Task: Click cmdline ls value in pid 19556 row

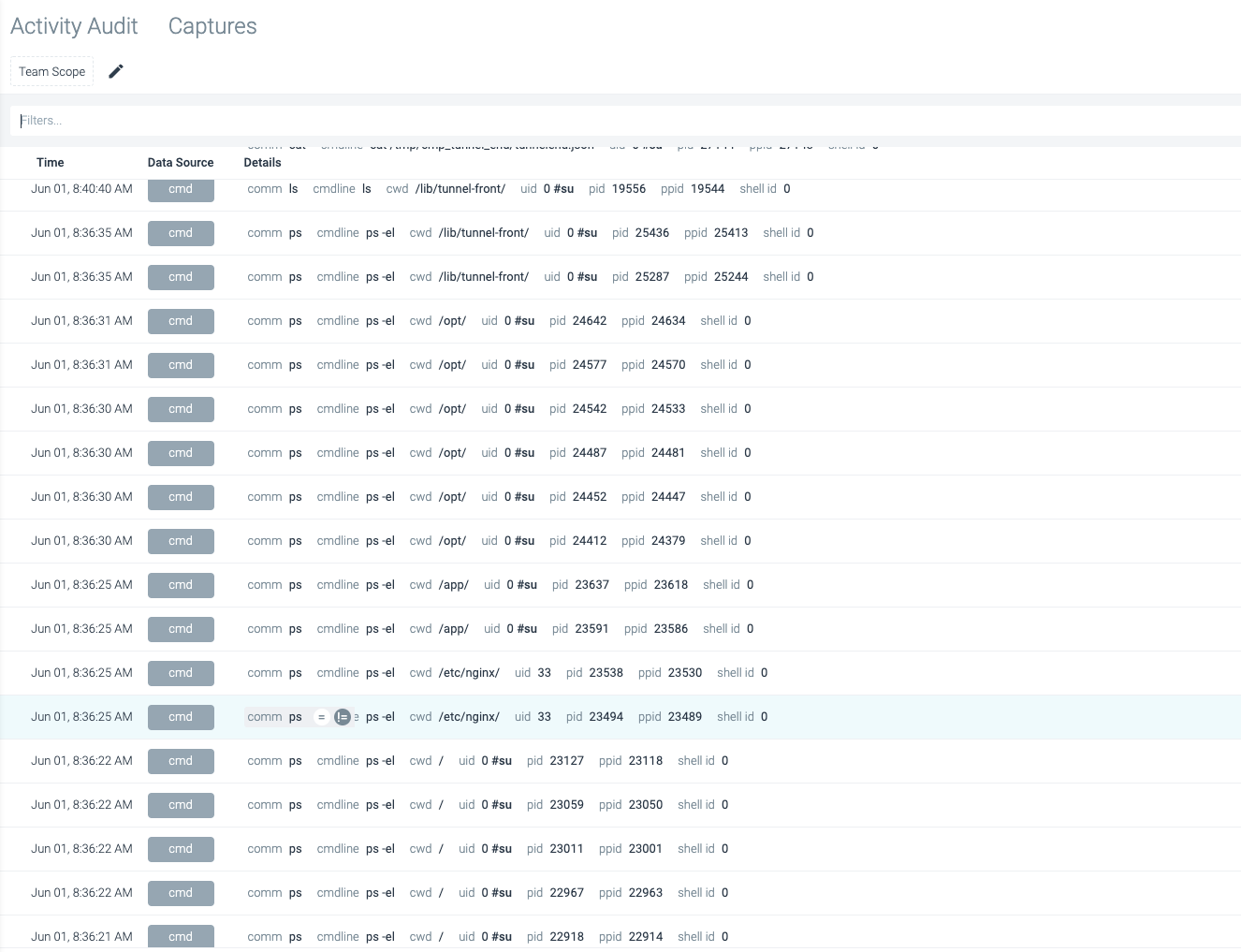Action: click(367, 189)
